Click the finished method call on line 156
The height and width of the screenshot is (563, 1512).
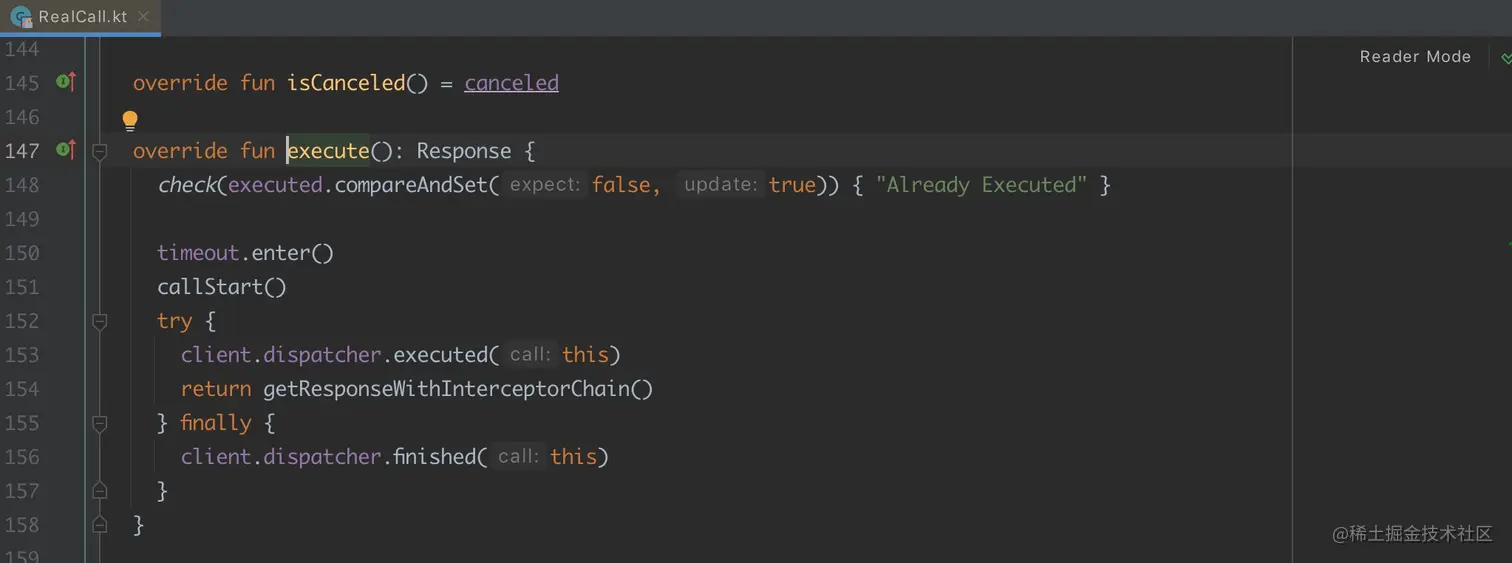[434, 457]
